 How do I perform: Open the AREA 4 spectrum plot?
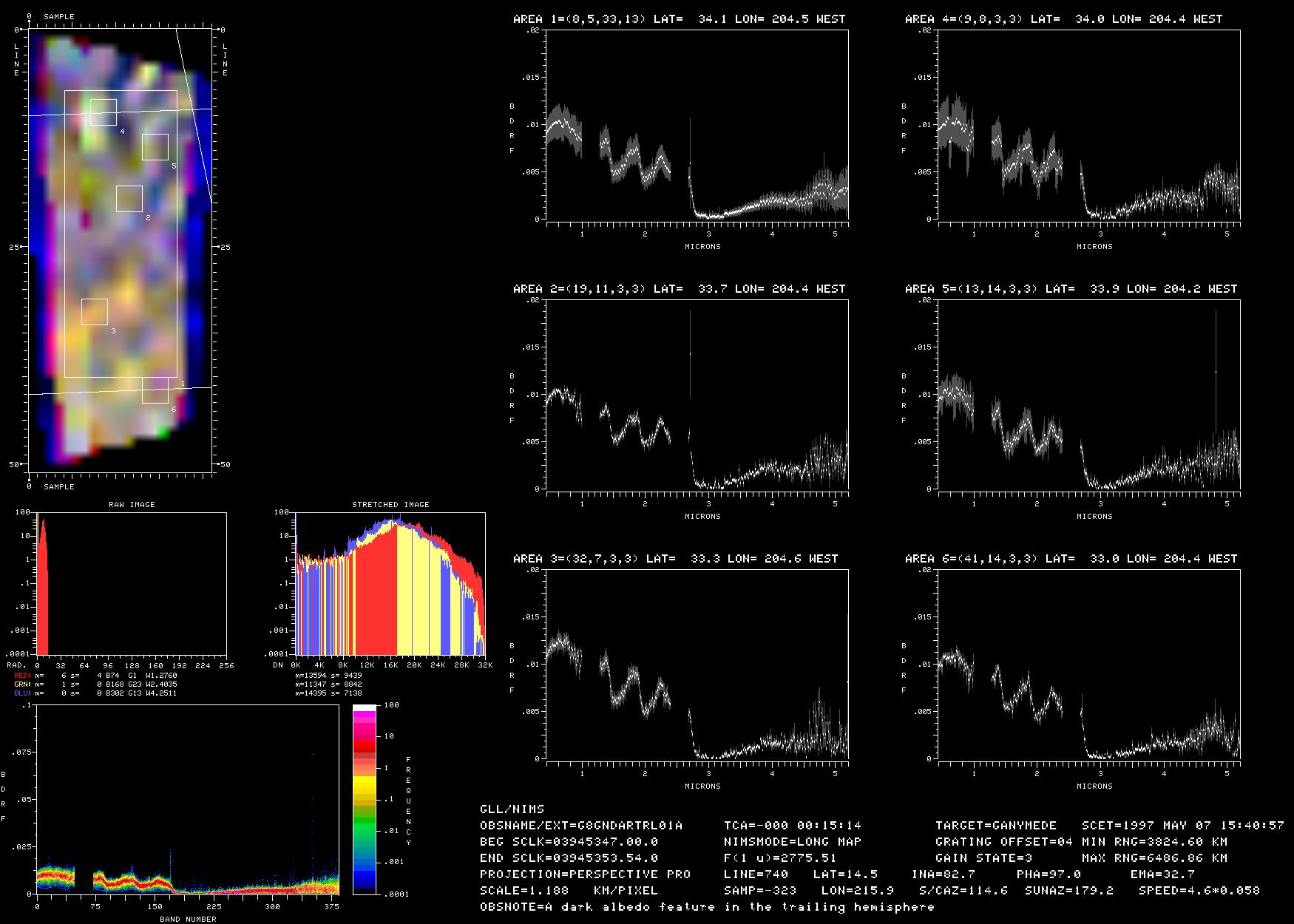click(1088, 126)
